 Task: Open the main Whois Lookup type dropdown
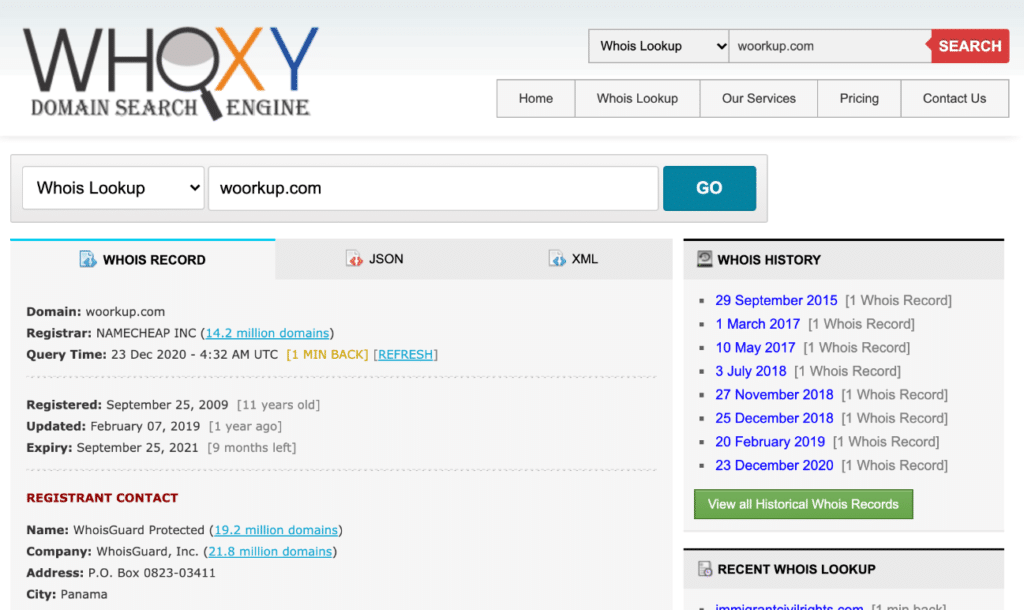tap(114, 188)
